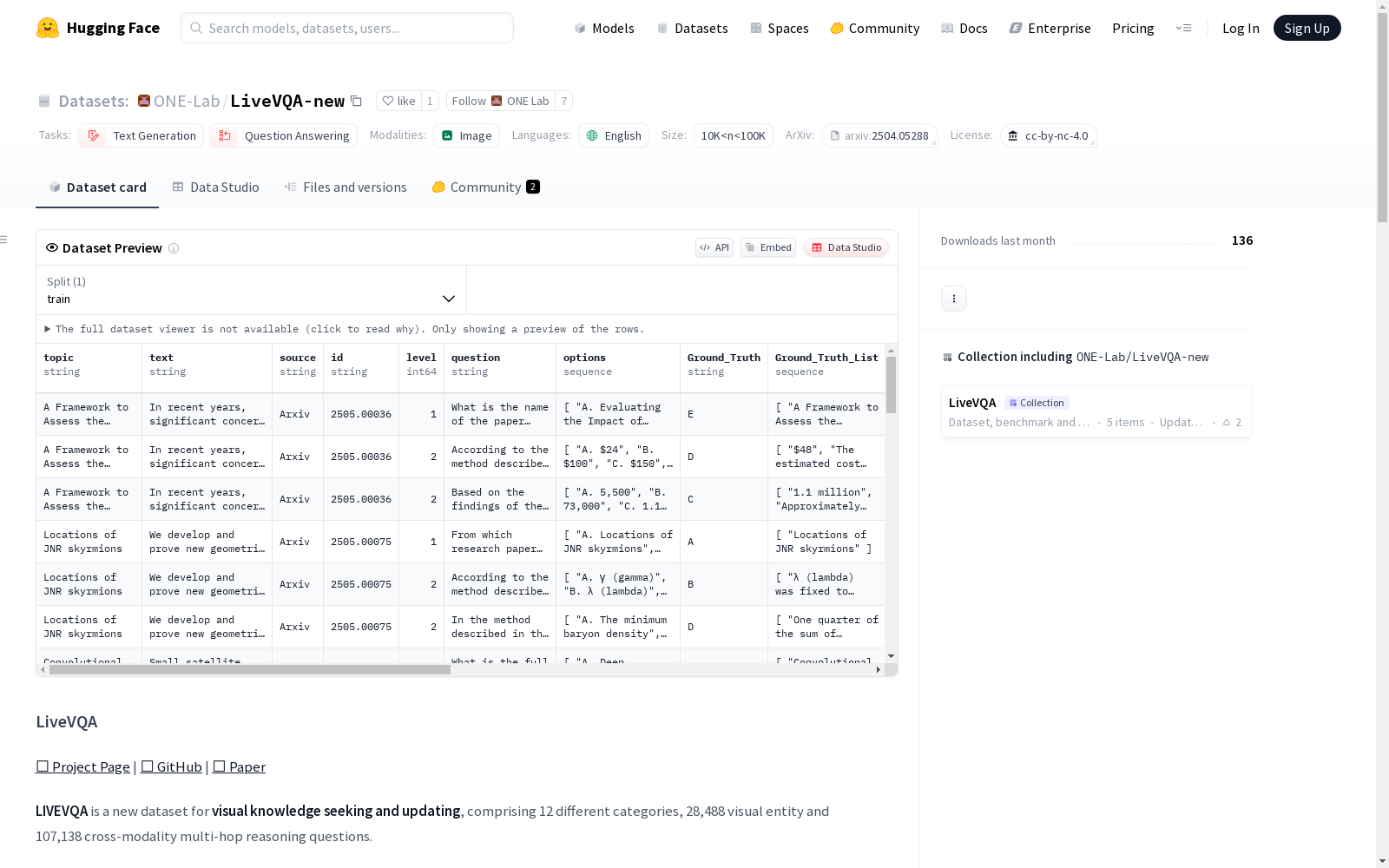Click the Embed button
Screen dimensions: 1389x868
click(x=768, y=247)
